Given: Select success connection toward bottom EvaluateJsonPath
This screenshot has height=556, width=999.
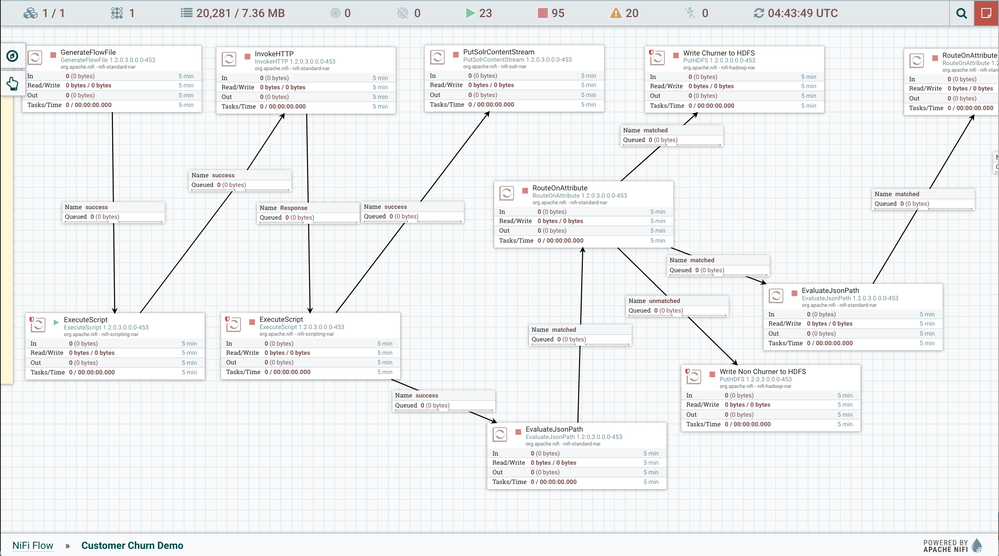Looking at the screenshot, I should (444, 400).
